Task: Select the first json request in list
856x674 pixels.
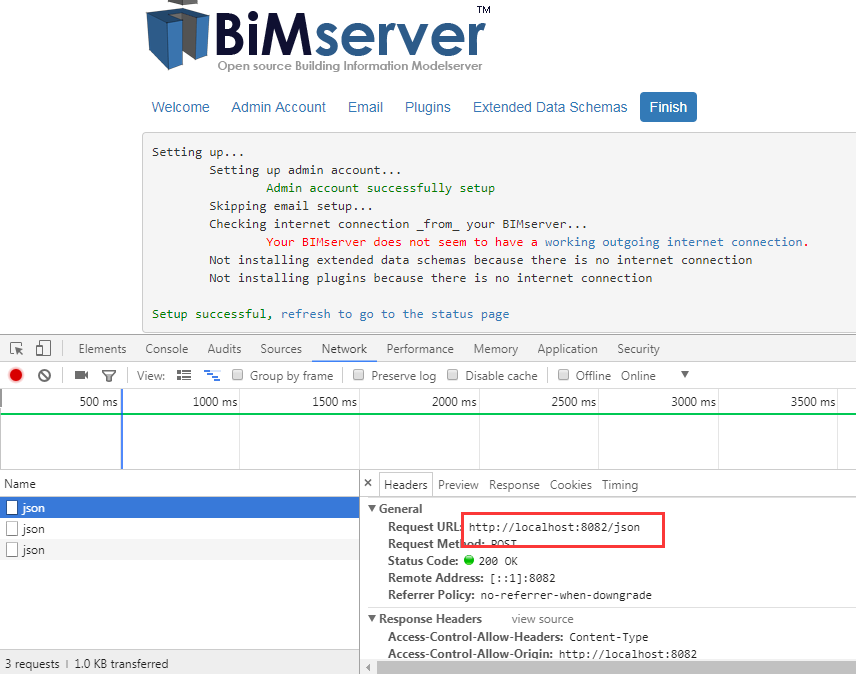Action: pos(30,508)
